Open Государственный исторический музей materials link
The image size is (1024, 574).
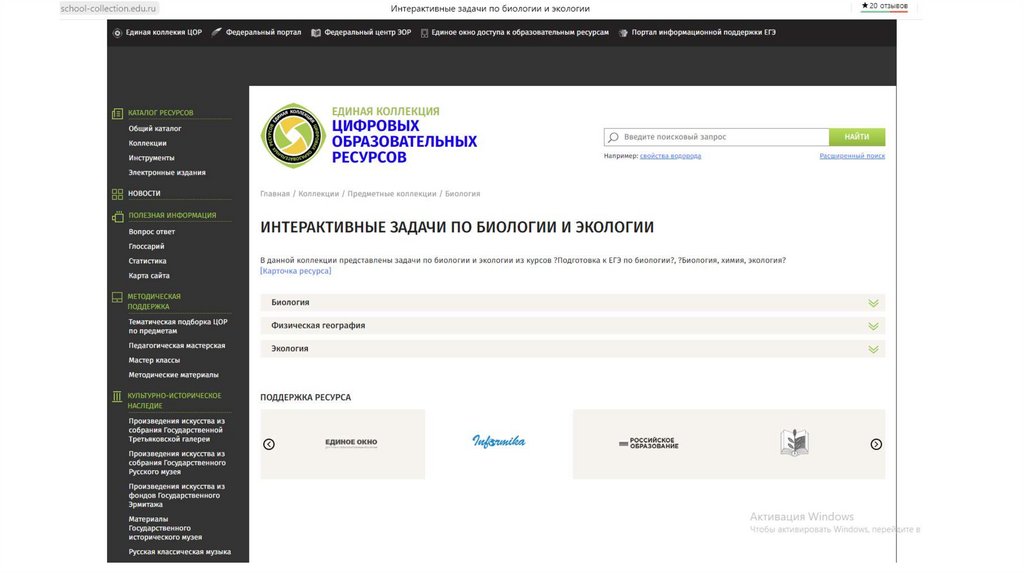(165, 528)
